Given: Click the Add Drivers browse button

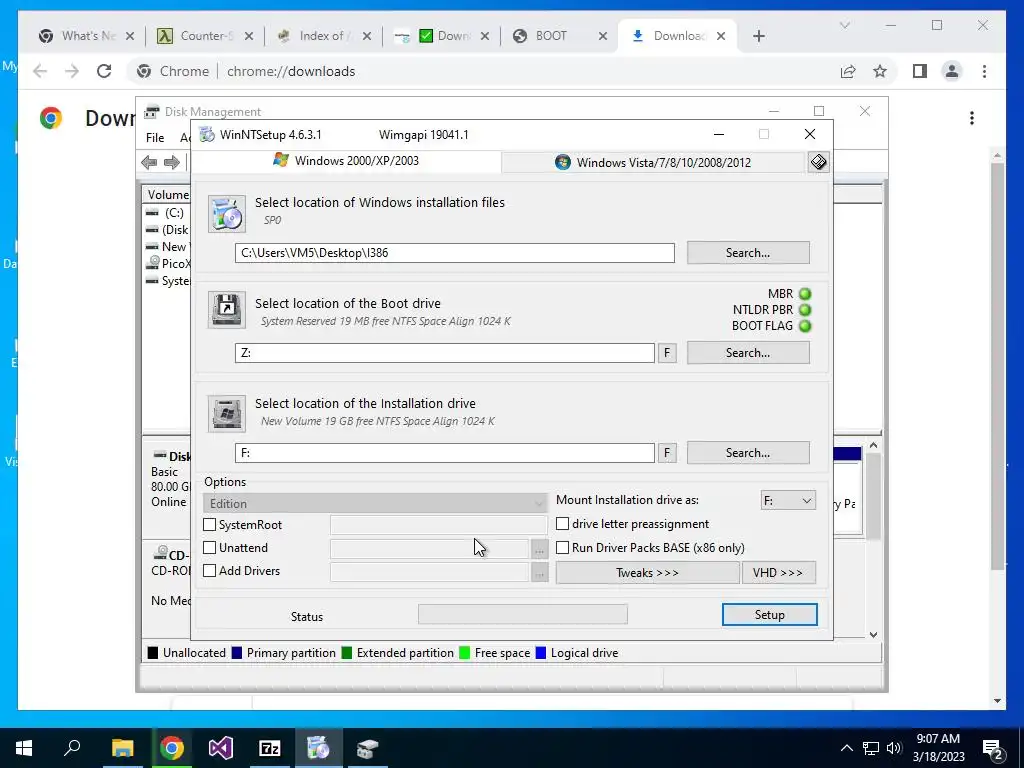Looking at the screenshot, I should pos(539,573).
